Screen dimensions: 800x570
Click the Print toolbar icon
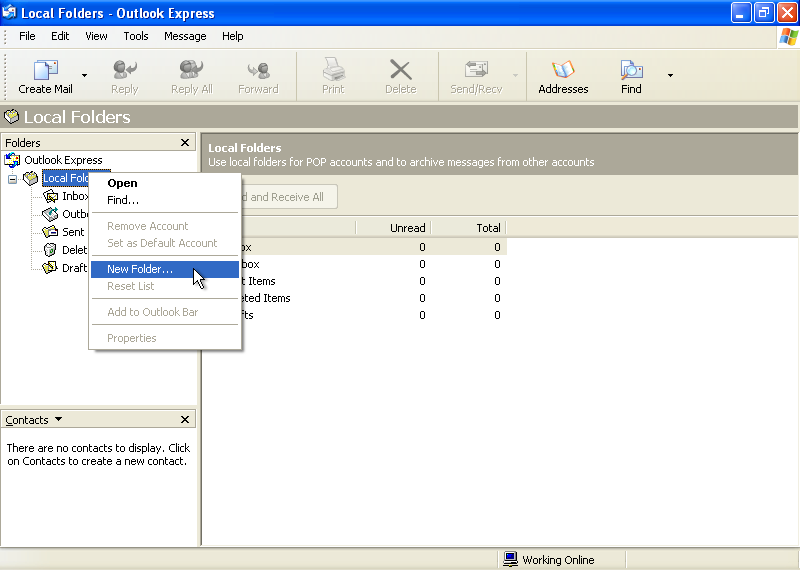point(333,70)
